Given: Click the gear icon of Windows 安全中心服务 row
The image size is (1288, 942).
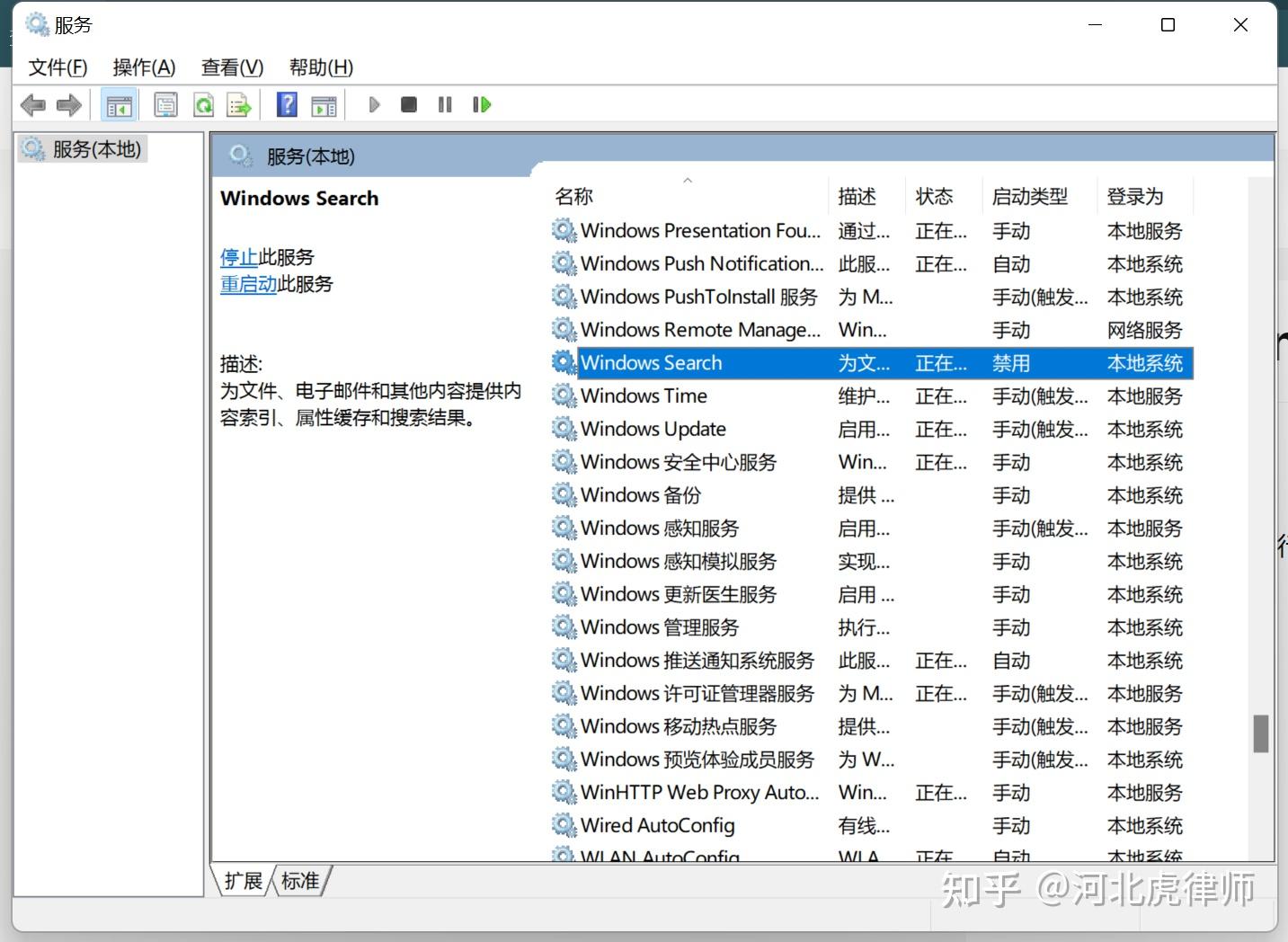Looking at the screenshot, I should pos(564,462).
